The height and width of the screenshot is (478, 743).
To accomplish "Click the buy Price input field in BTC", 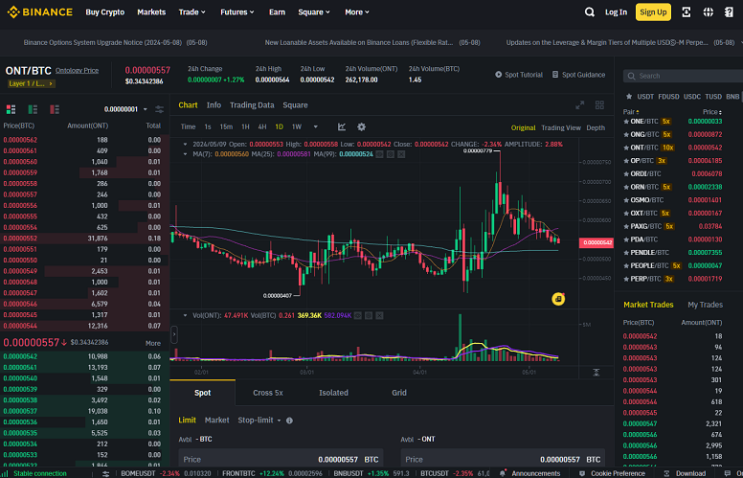I will click(281, 460).
